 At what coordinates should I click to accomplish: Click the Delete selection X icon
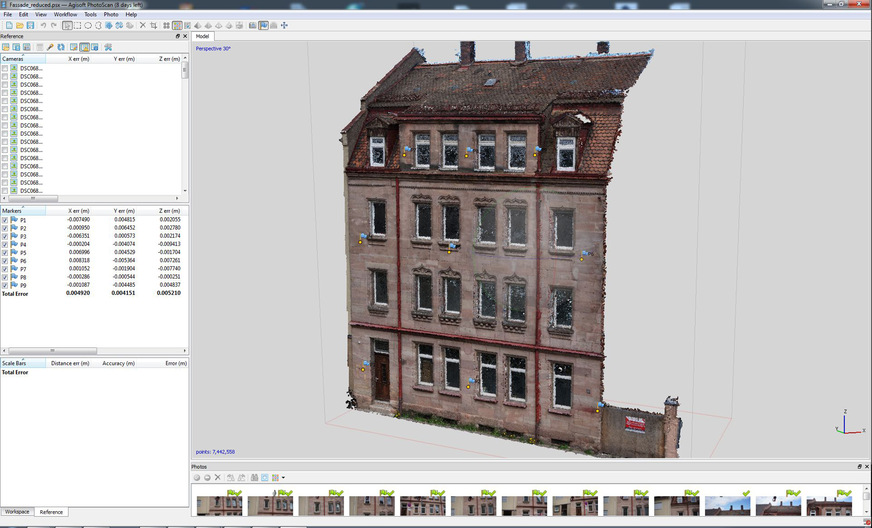(x=141, y=25)
